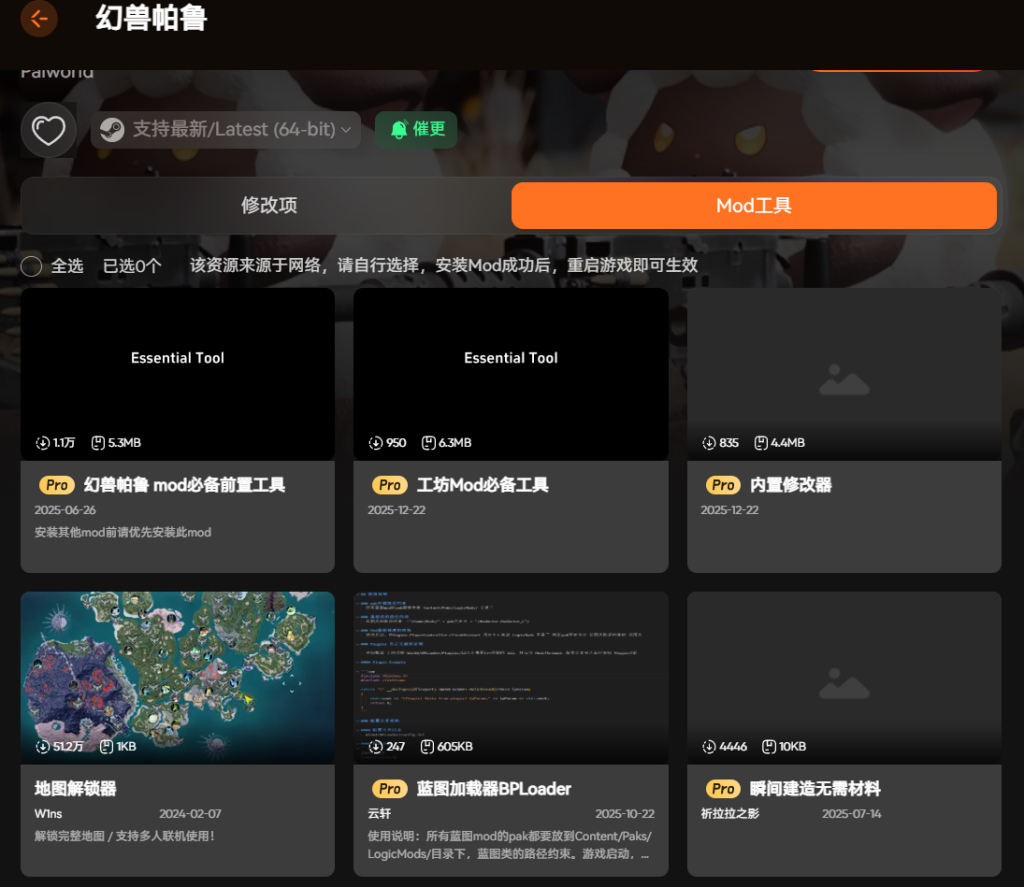Click the bell icon on 催更 button

click(399, 130)
